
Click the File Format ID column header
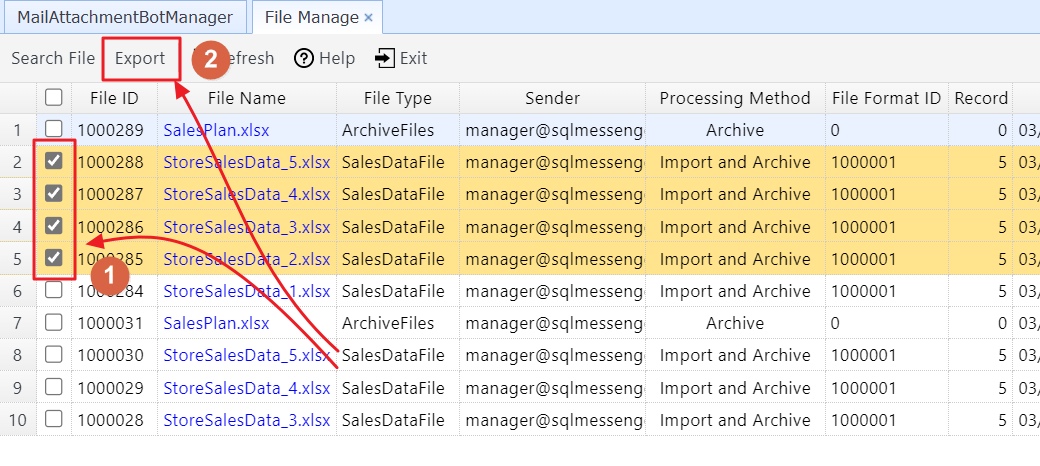coord(886,98)
